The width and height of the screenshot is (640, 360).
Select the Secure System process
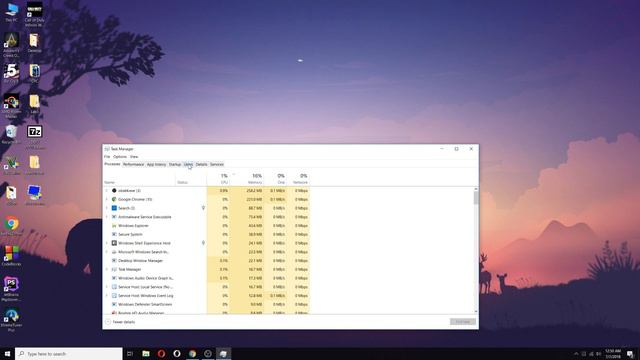130,234
